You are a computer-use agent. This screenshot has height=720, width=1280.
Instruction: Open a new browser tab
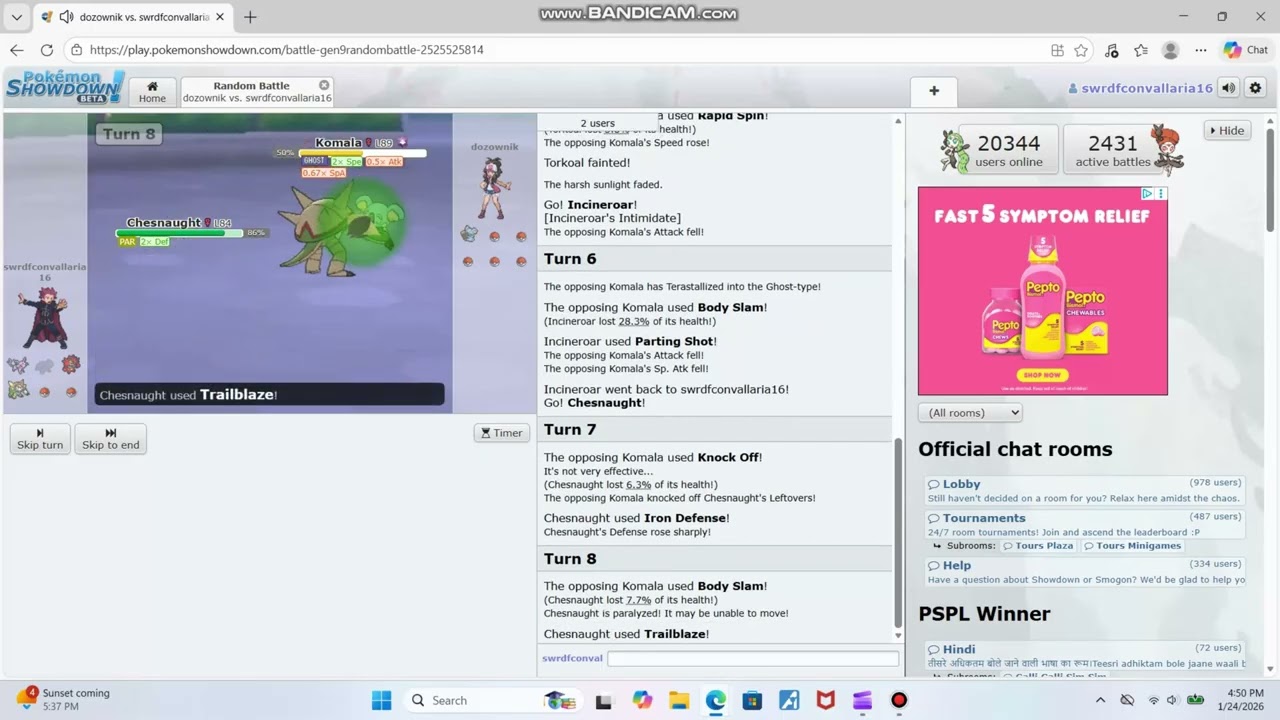click(250, 17)
